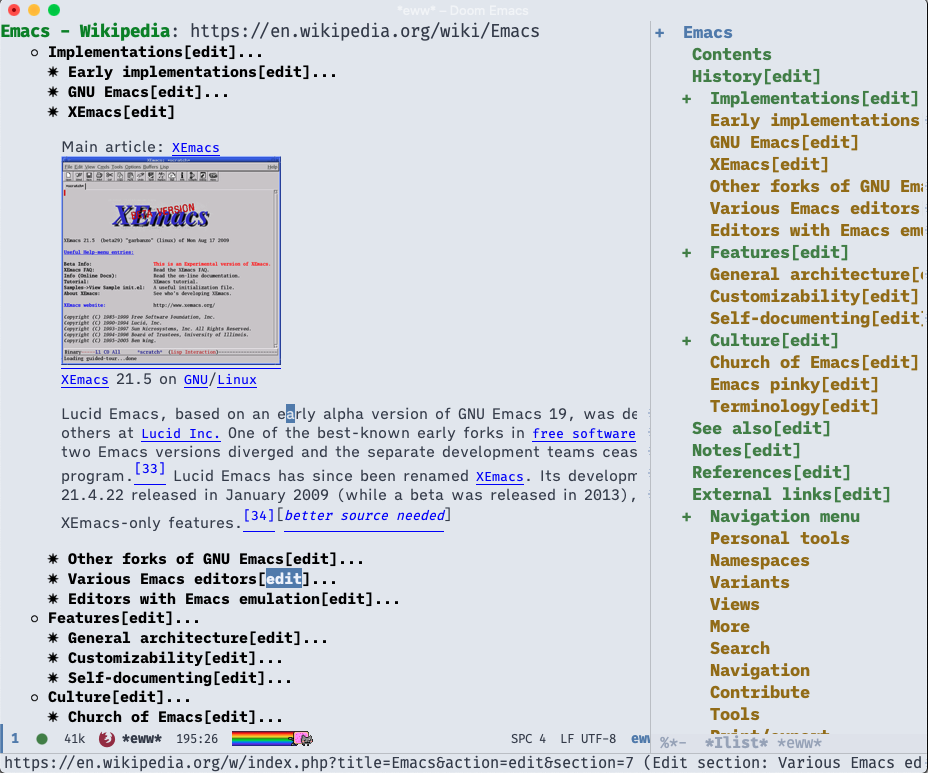Expand the Editors with Emacs emulation heading
Screen dimensions: 928x773
pyautogui.click(x=233, y=599)
